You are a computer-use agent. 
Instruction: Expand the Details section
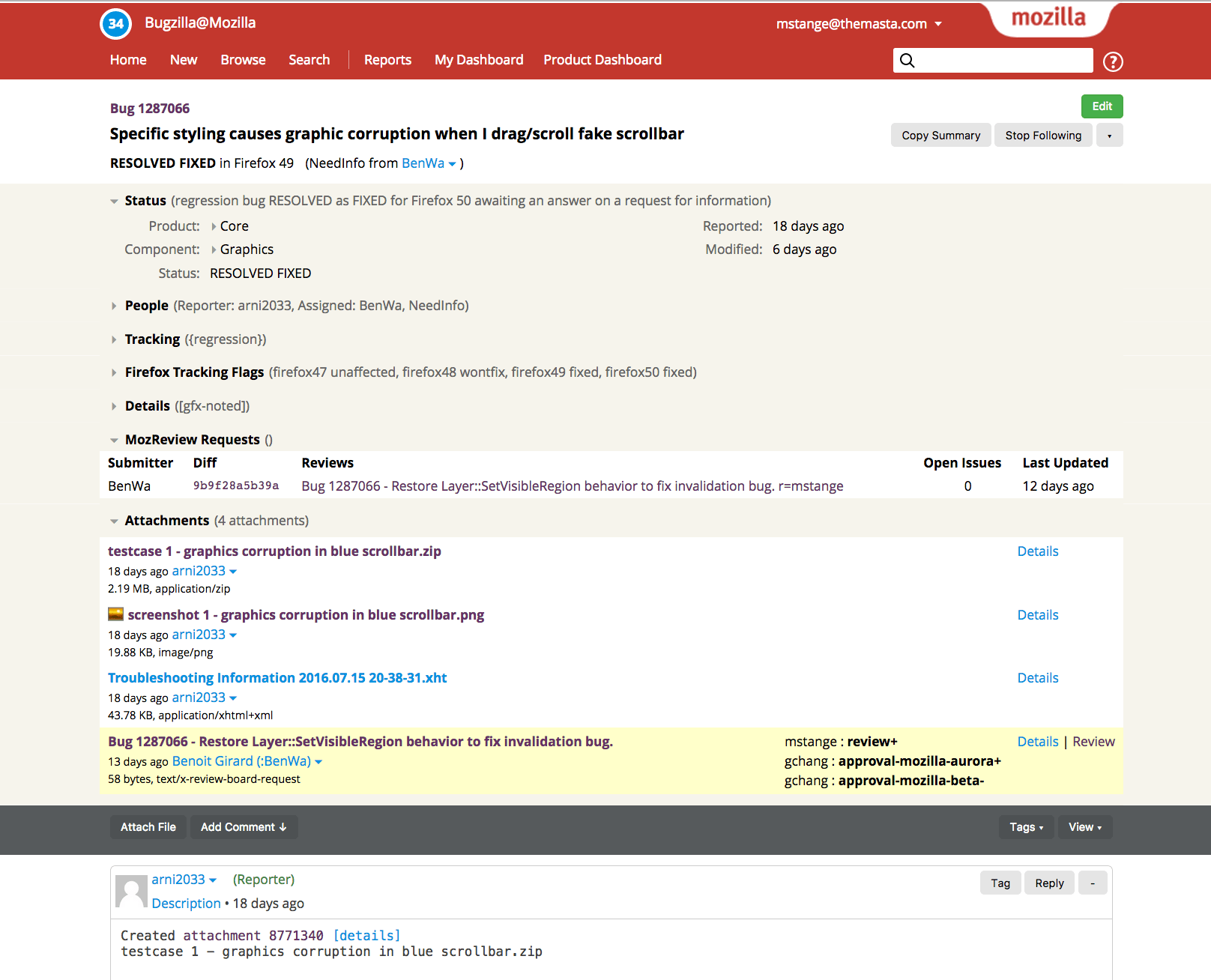[114, 406]
